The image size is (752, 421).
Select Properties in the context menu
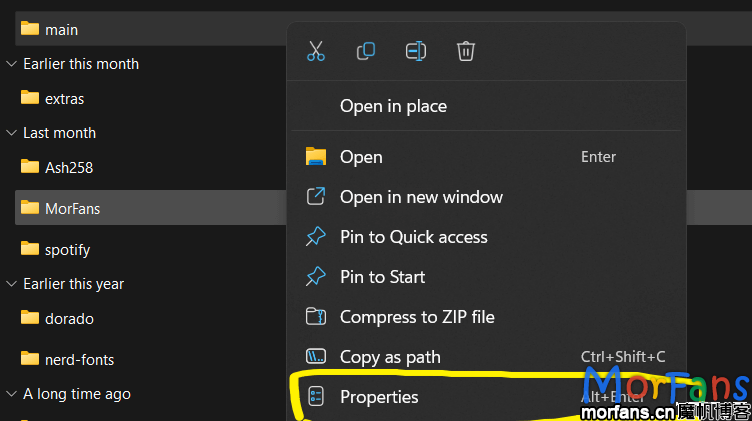click(x=379, y=397)
